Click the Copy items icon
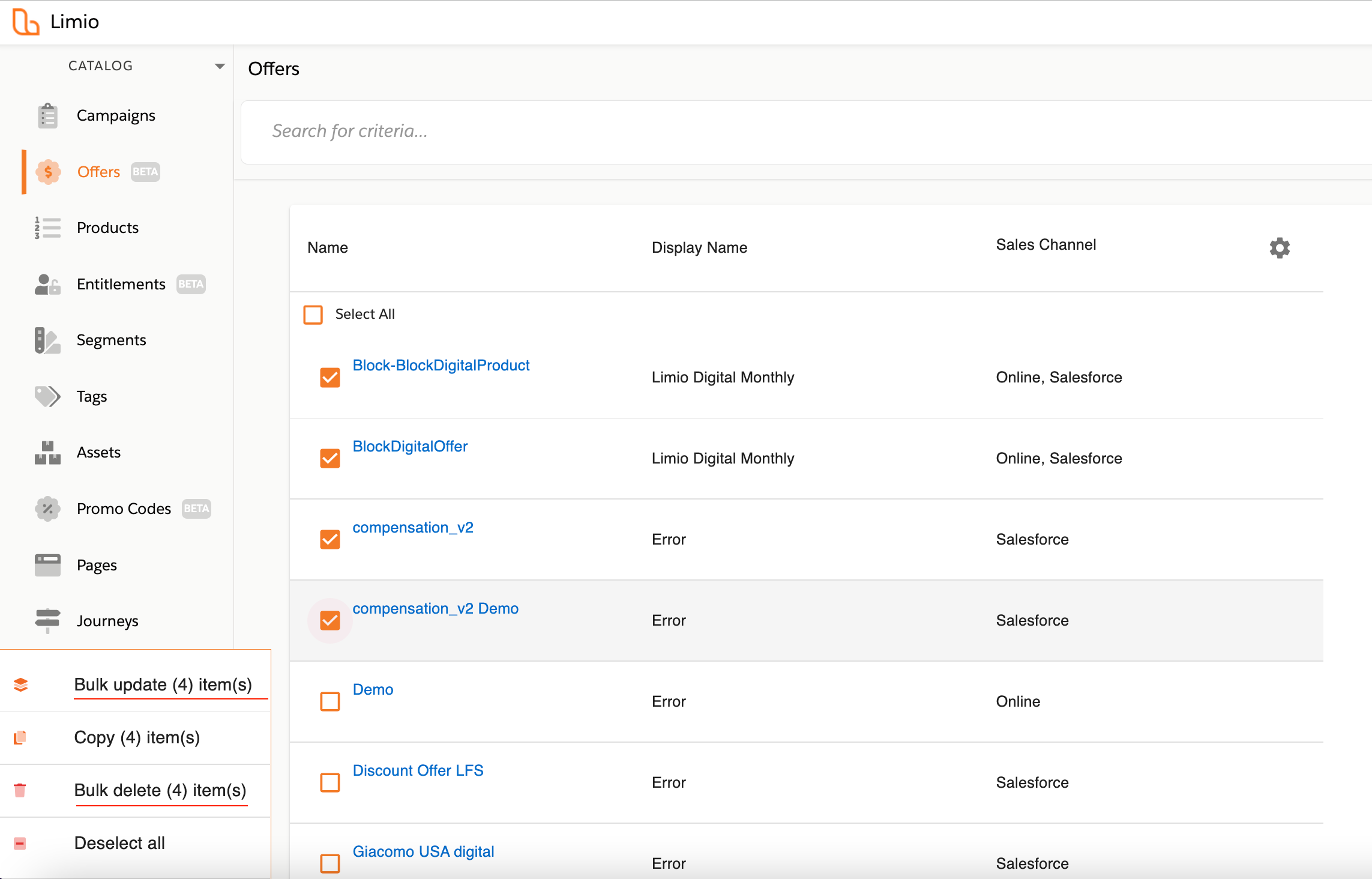The width and height of the screenshot is (1372, 879). pos(20,737)
